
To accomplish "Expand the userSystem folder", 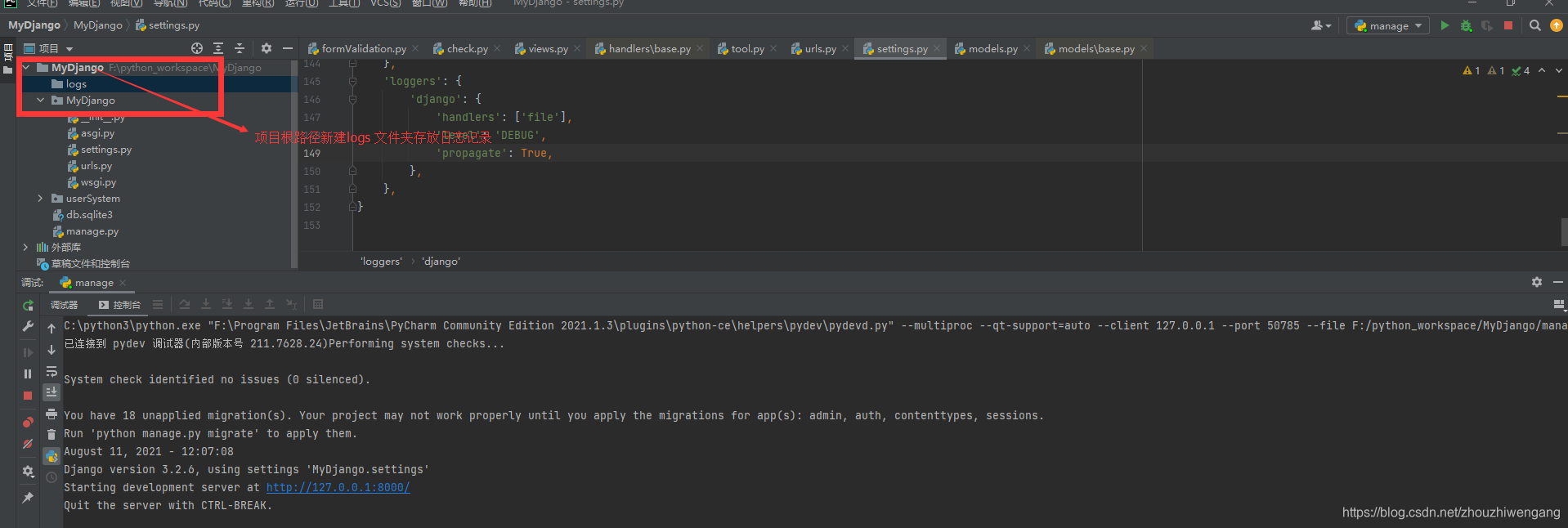I will [x=41, y=199].
